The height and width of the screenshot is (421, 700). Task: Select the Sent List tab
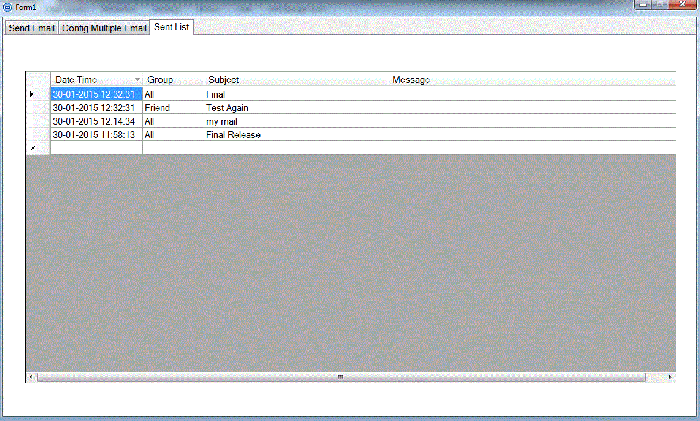(x=171, y=27)
